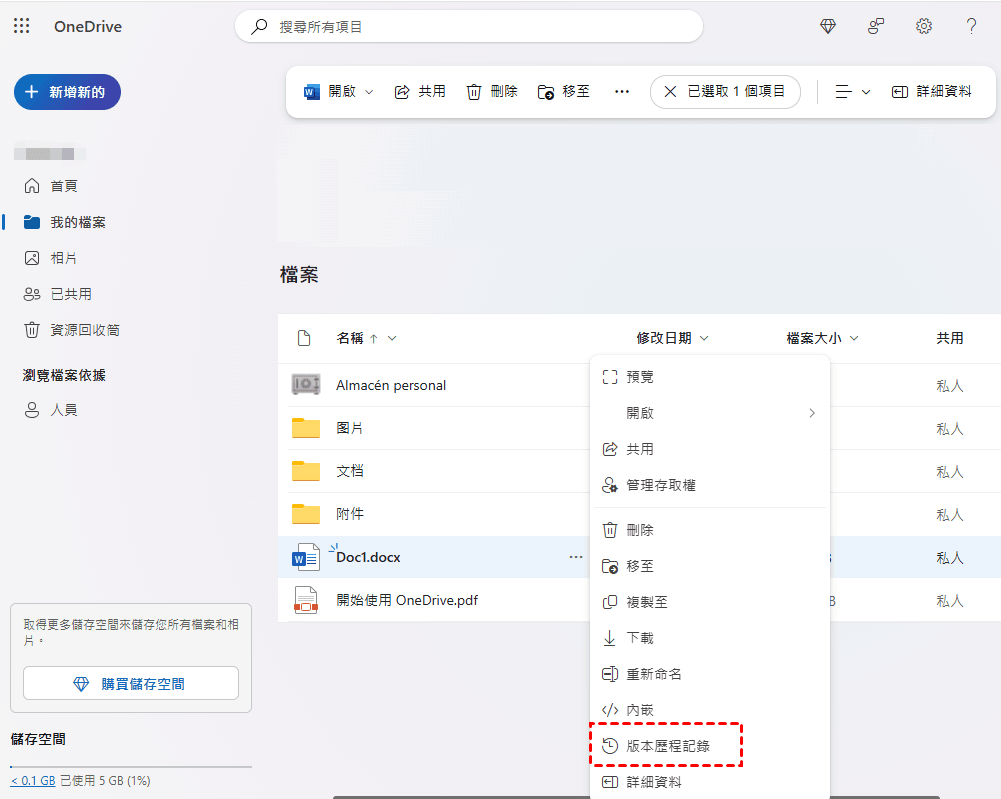Choose 共用 in the context menu
Screen dimensions: 1001x799
click(x=710, y=449)
